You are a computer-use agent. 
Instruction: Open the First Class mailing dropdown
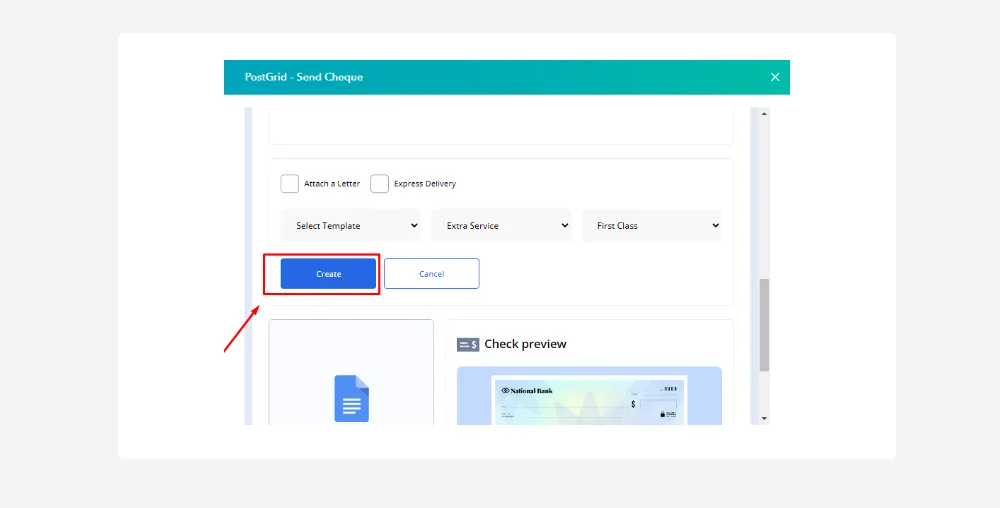pyautogui.click(x=652, y=226)
